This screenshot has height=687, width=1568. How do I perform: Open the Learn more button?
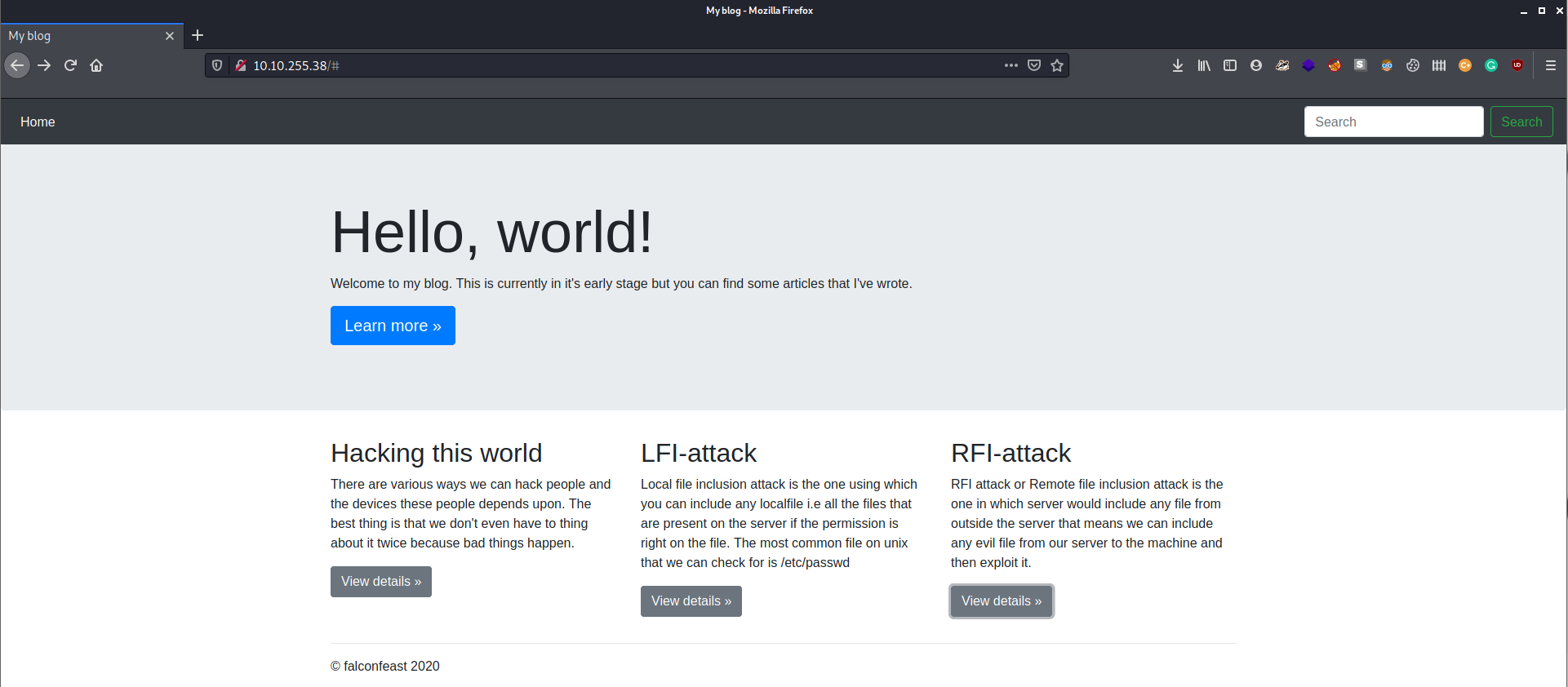[393, 326]
